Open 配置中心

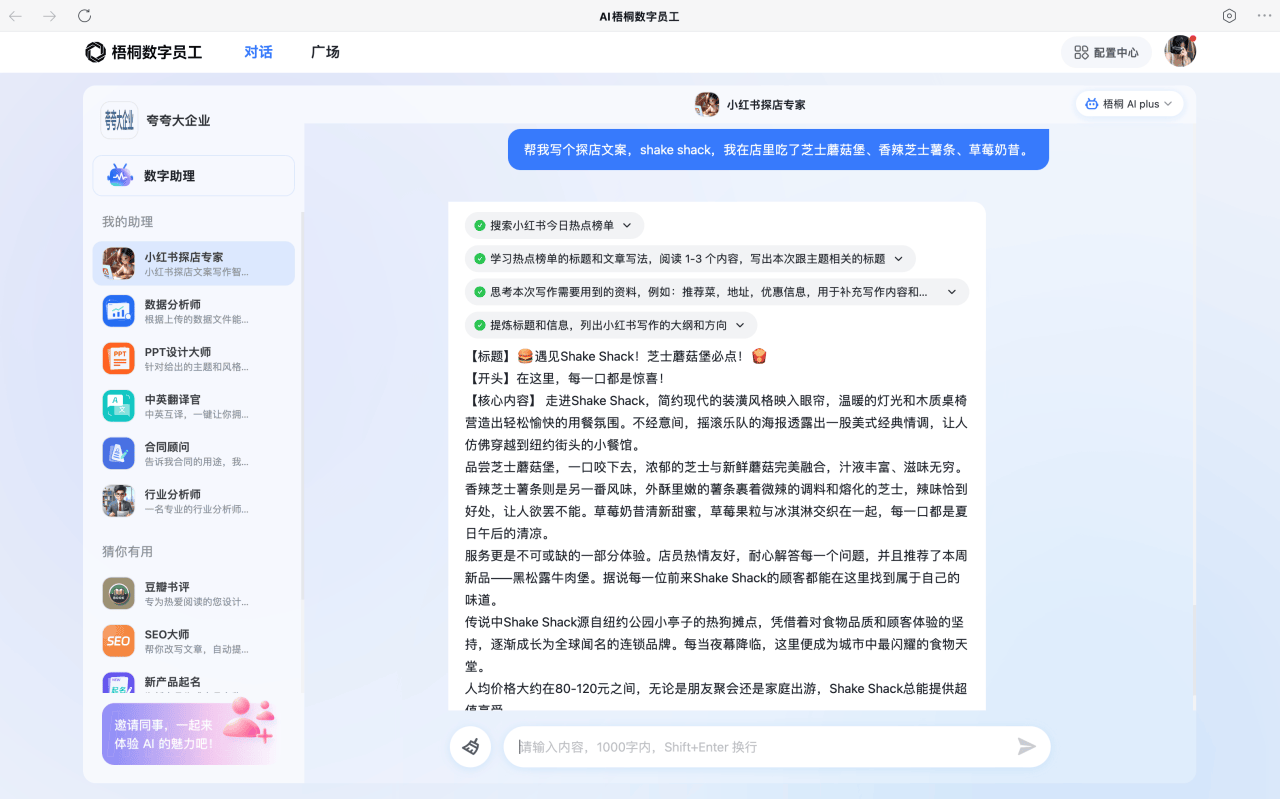click(1106, 52)
